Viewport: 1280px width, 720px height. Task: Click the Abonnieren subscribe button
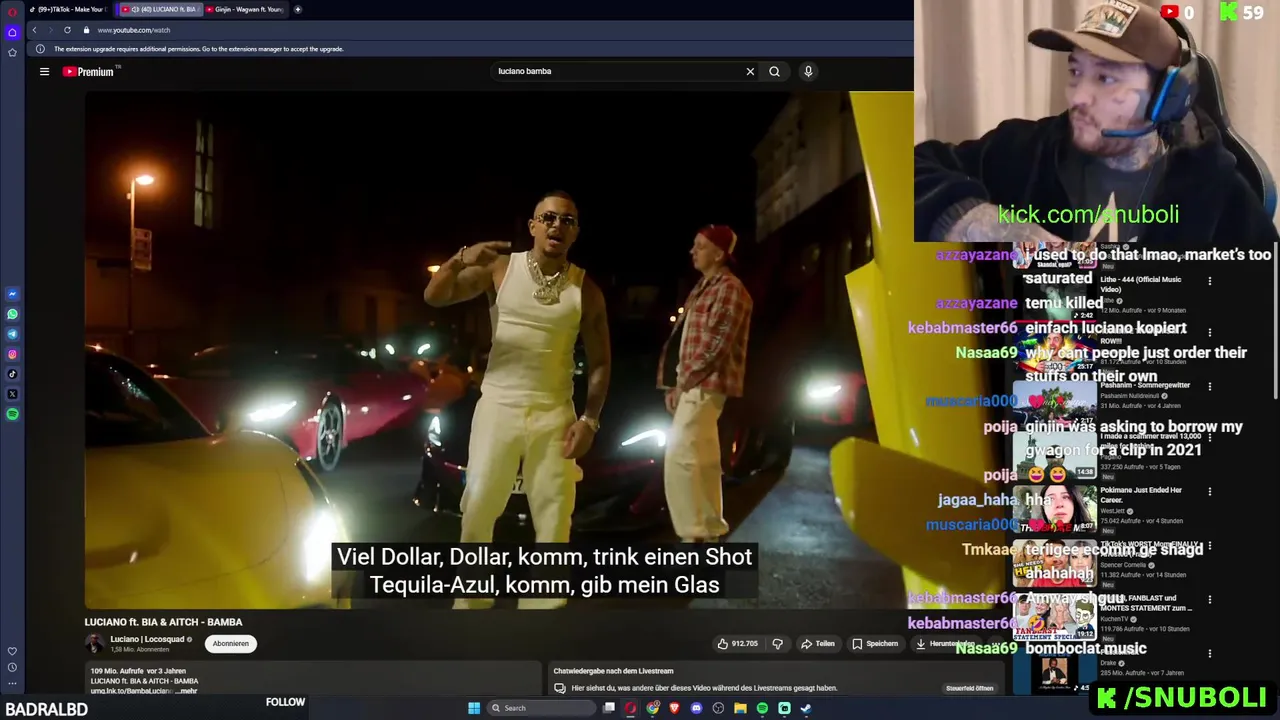point(230,644)
